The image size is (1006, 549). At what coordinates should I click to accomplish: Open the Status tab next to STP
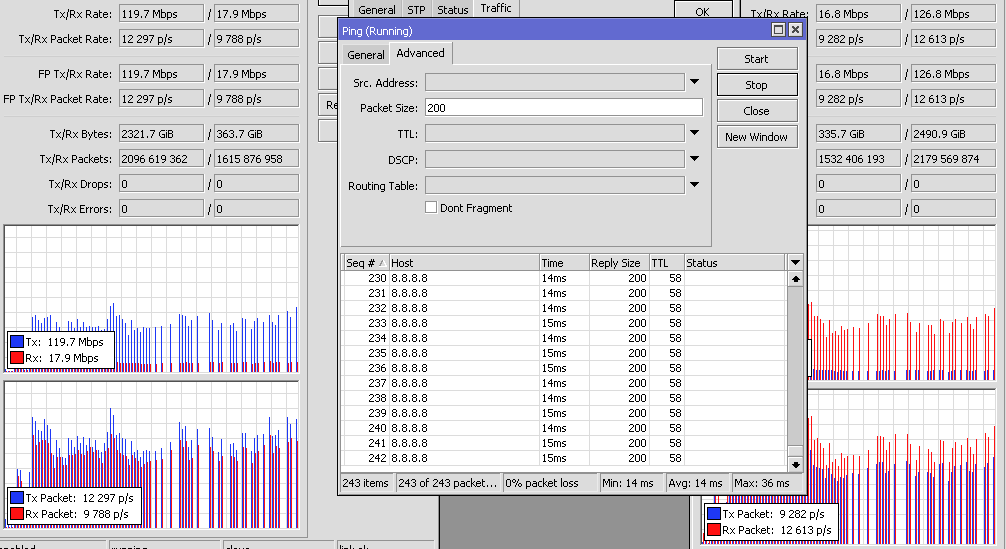(x=452, y=10)
